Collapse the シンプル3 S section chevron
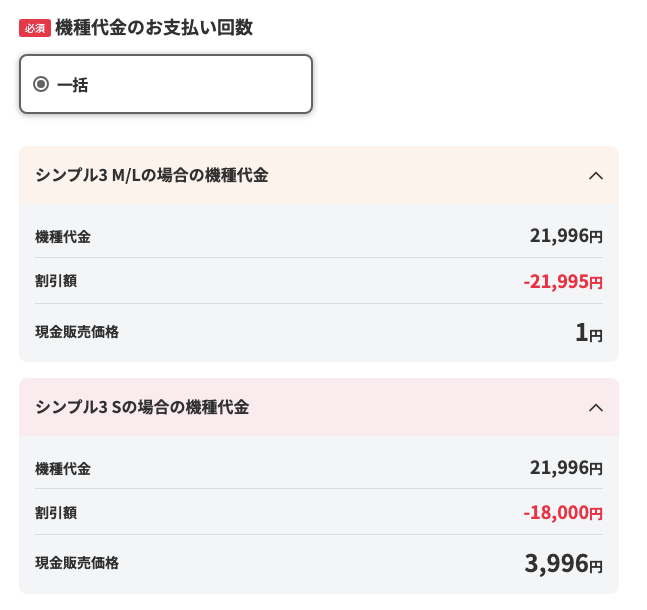Screen dimensions: 647x610 tap(596, 407)
